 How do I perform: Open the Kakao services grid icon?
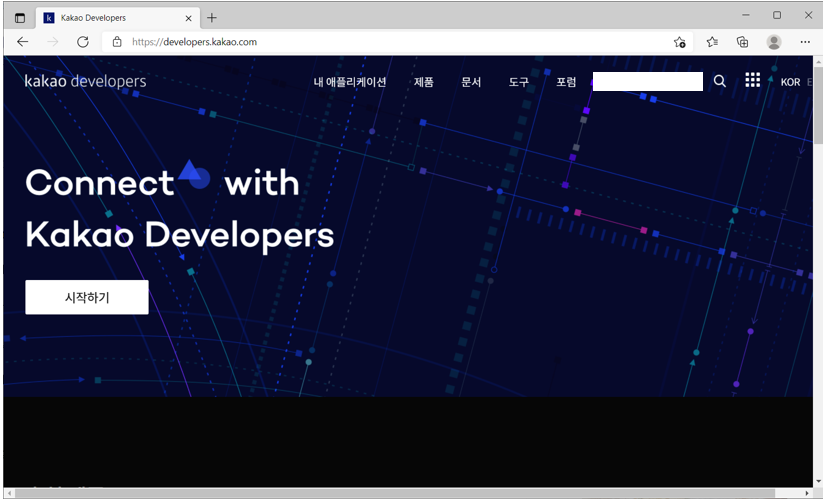[x=753, y=80]
